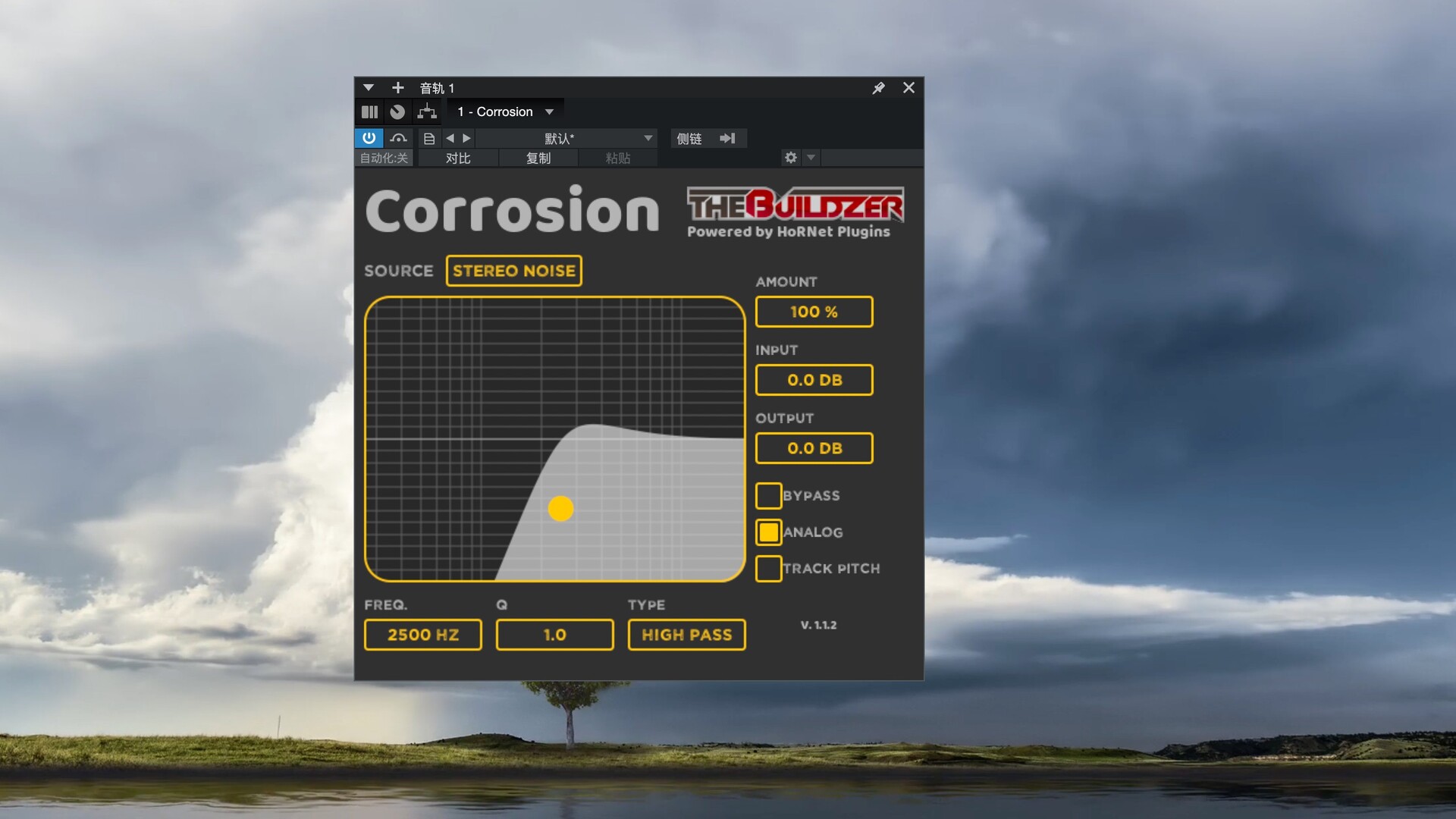Open the settings gear icon

click(x=791, y=158)
